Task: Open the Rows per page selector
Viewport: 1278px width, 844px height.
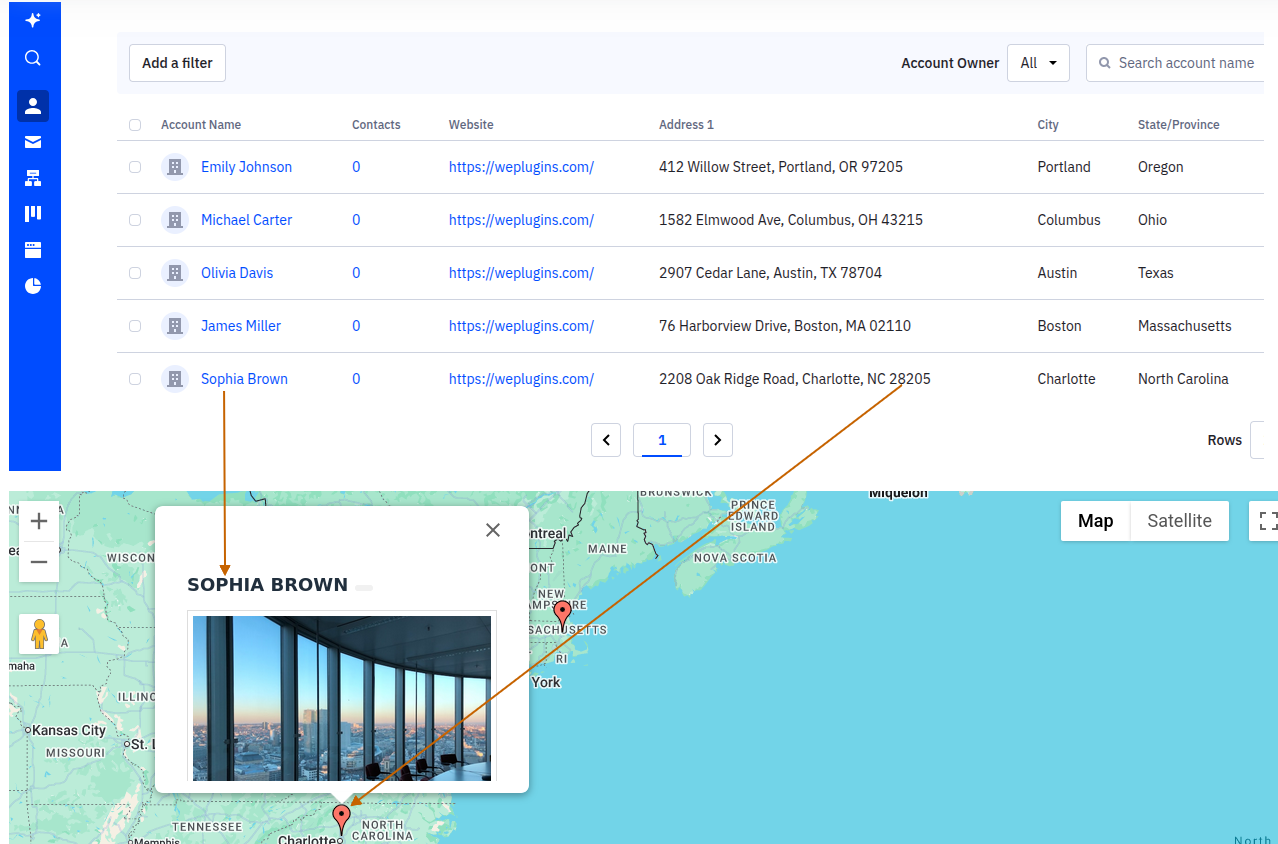Action: pos(1263,440)
